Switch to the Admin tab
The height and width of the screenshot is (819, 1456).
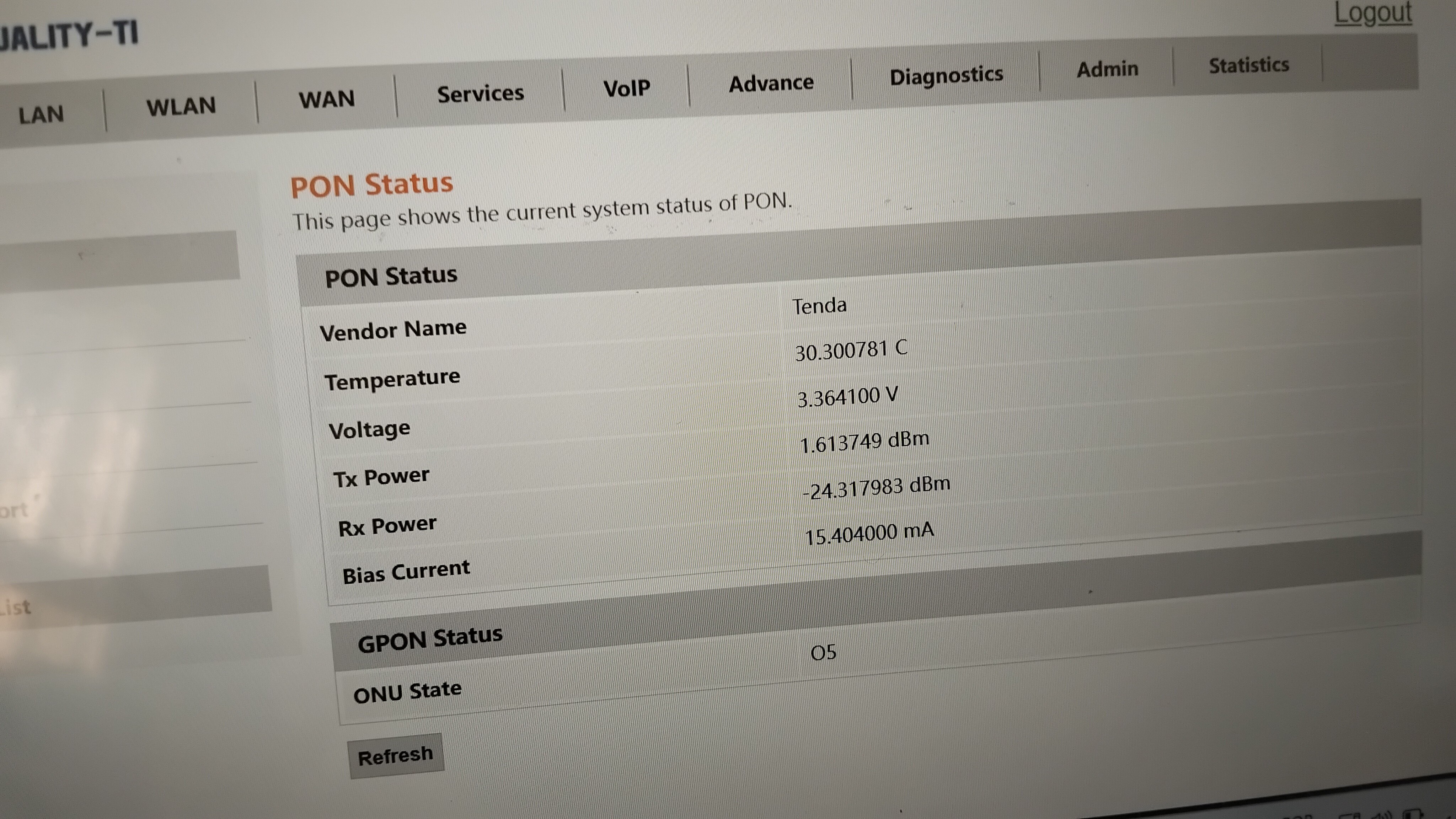tap(1107, 70)
